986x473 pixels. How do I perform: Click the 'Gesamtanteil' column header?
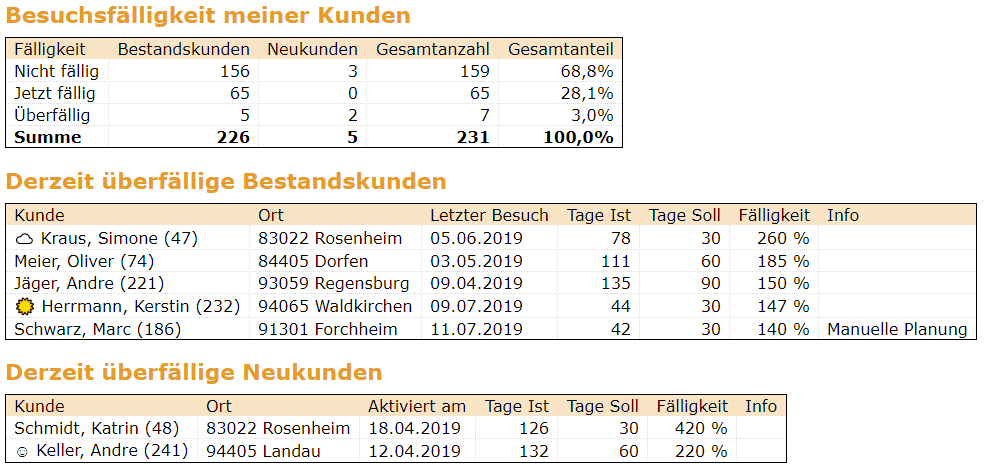(x=560, y=49)
